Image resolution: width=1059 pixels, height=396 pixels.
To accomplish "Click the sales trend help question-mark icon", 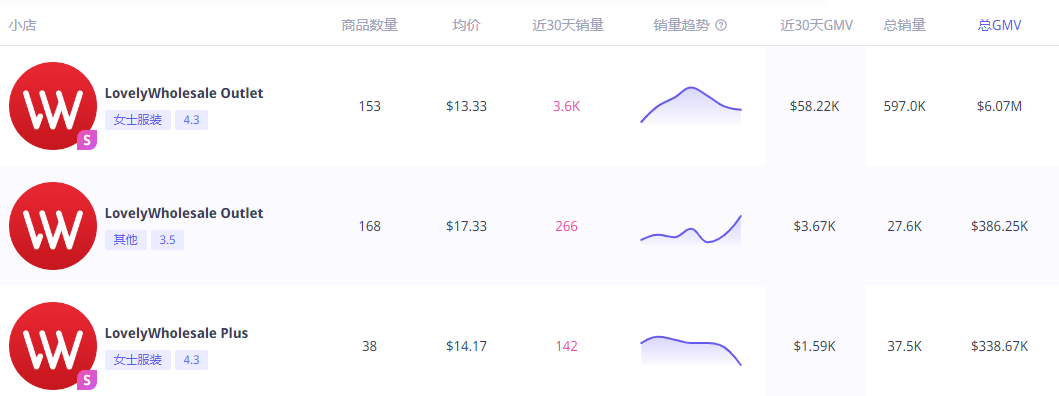I will [x=721, y=26].
